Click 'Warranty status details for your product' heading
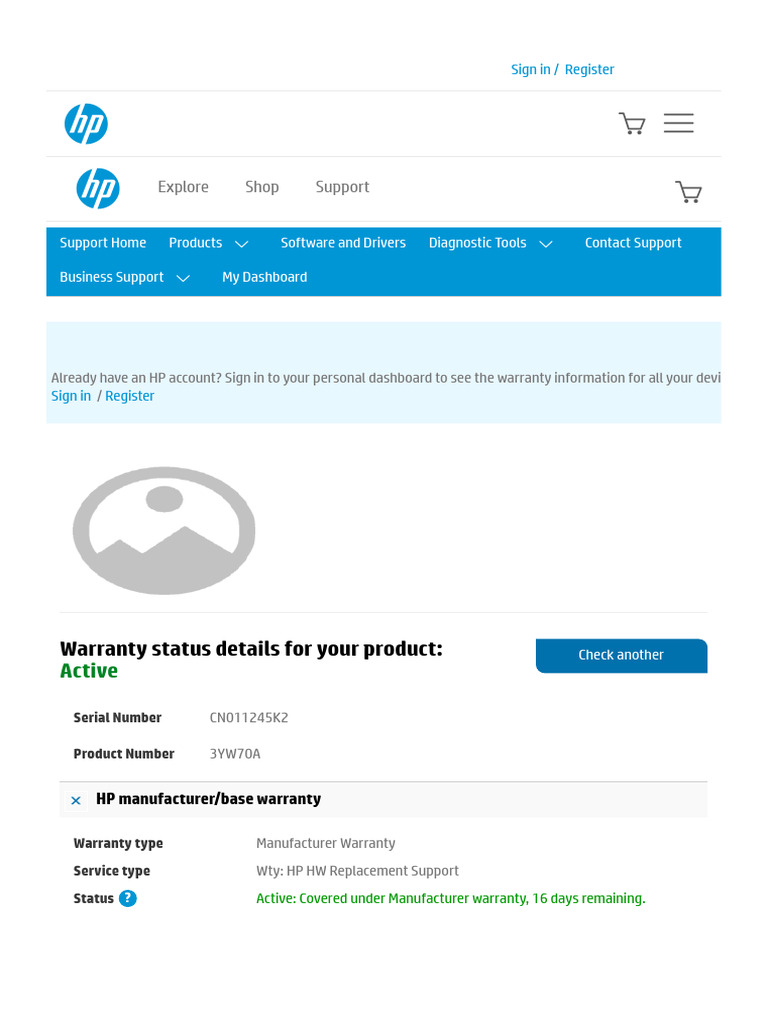This screenshot has height=1024, width=768. coord(251,648)
